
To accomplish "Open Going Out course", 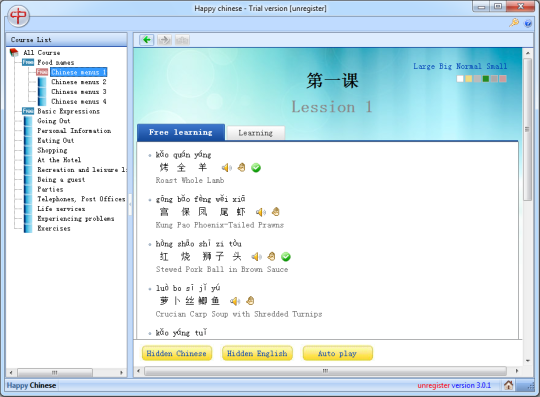I will [54, 121].
